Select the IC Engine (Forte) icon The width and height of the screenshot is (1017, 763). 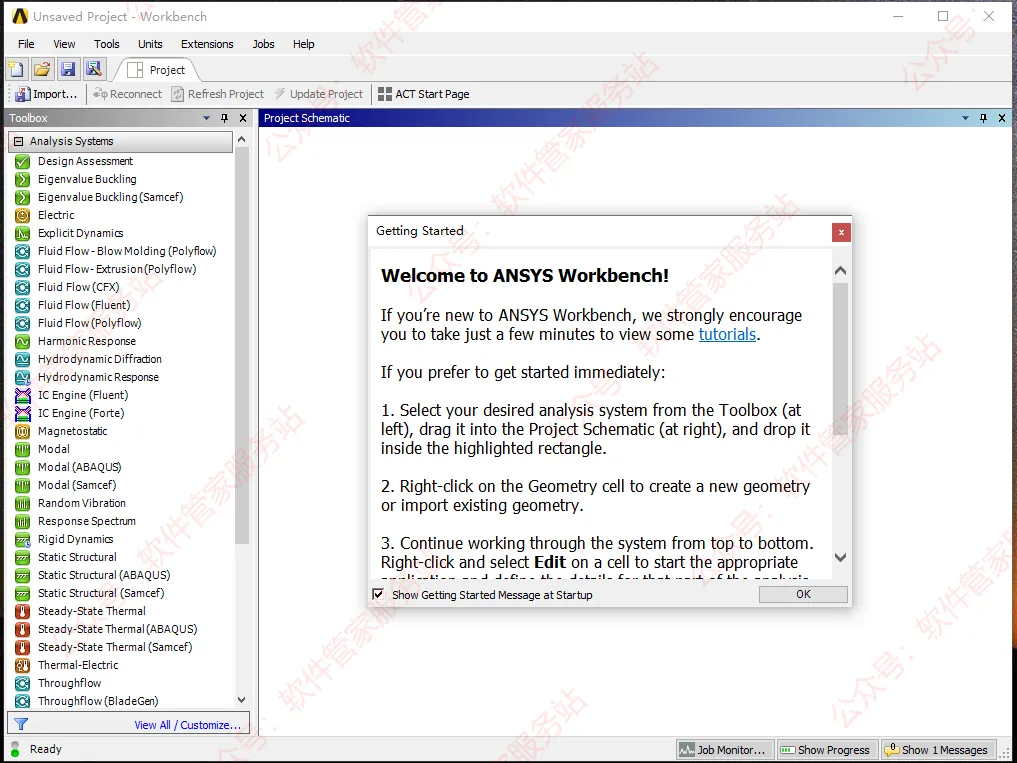pyautogui.click(x=23, y=413)
